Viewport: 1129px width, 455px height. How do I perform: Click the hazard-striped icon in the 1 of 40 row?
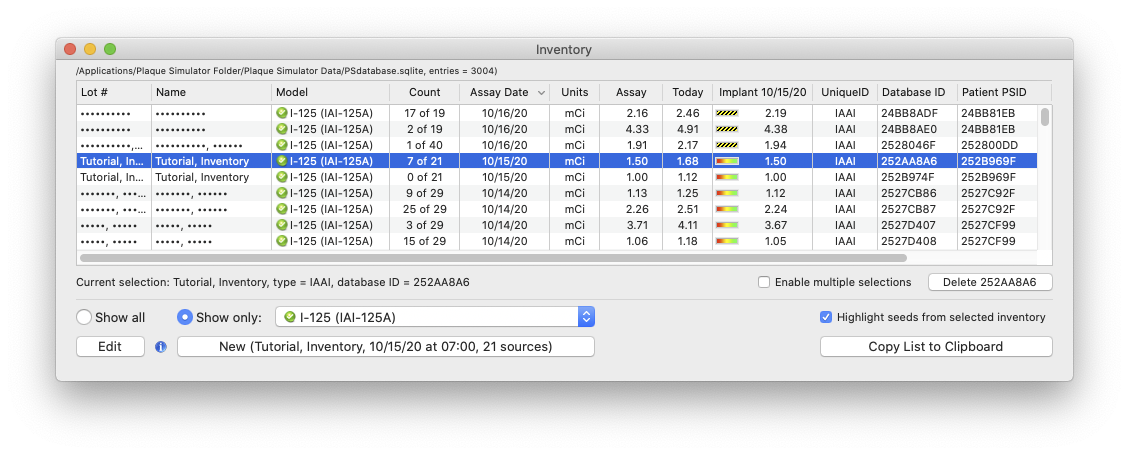pyautogui.click(x=726, y=145)
